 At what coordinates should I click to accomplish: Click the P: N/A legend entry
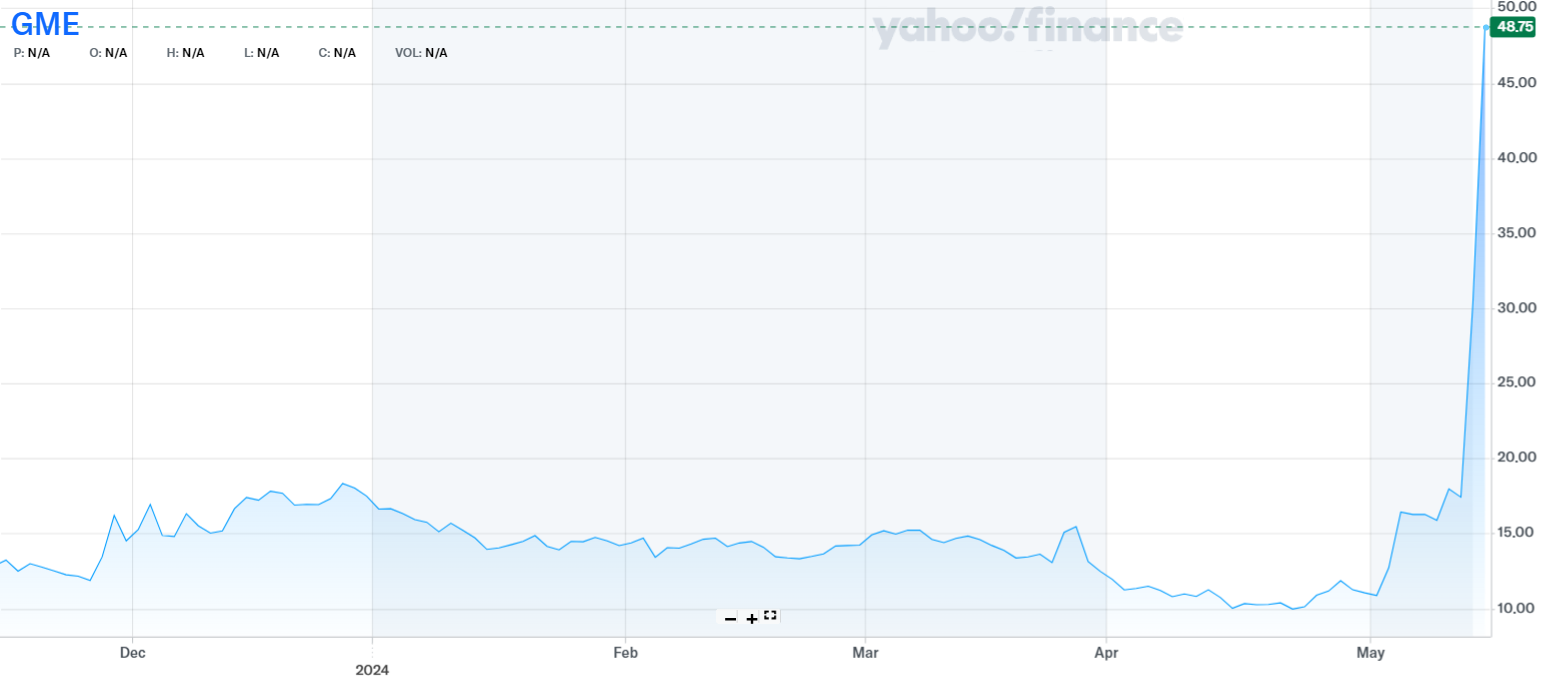31,53
